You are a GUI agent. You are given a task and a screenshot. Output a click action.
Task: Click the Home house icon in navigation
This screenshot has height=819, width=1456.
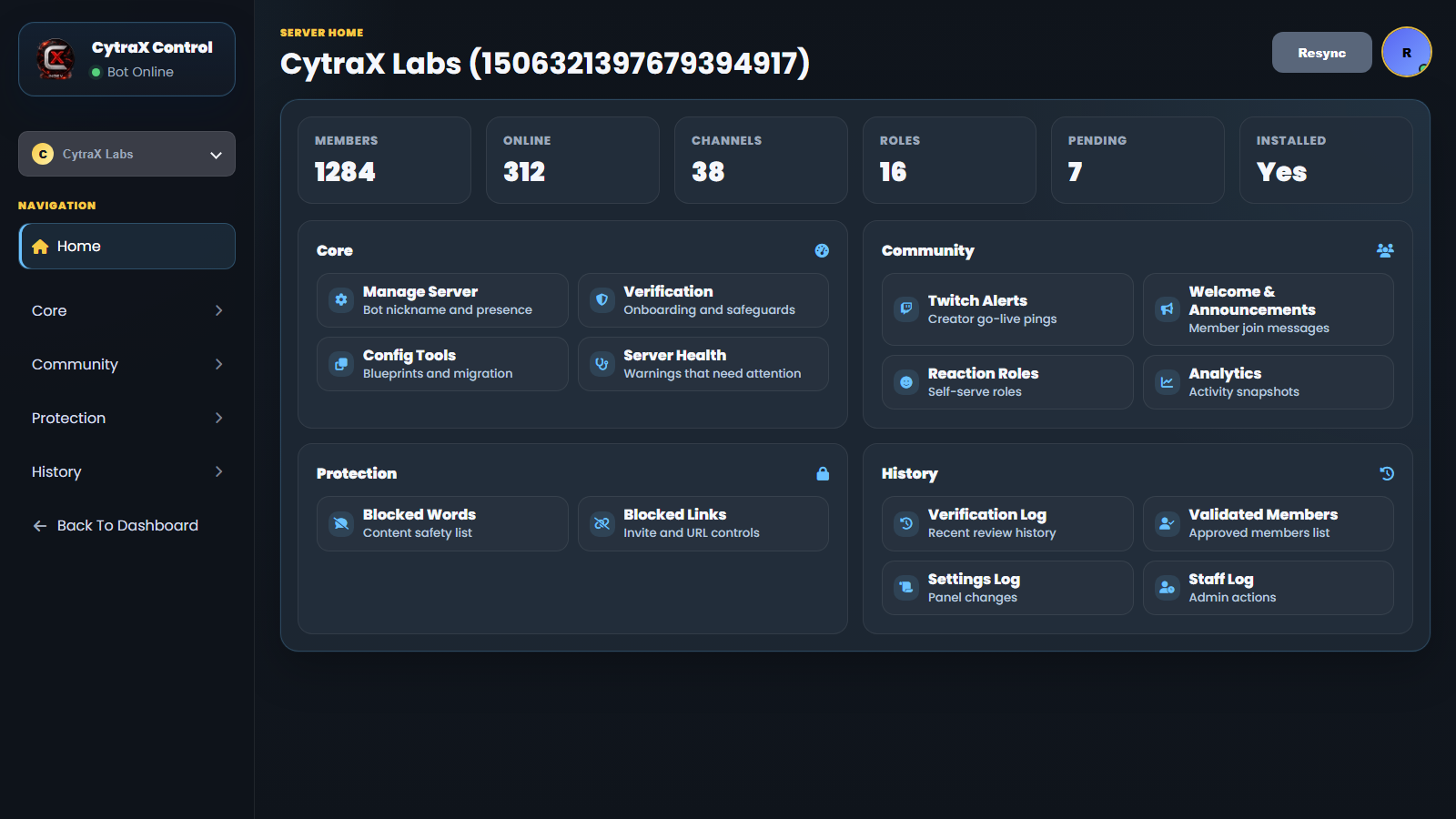click(40, 247)
